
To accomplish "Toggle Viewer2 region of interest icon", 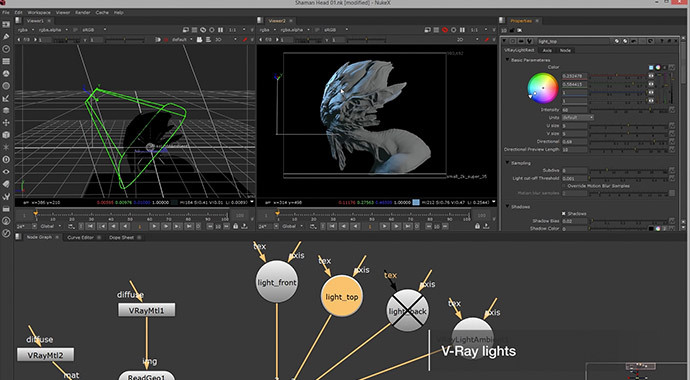I will (x=445, y=30).
